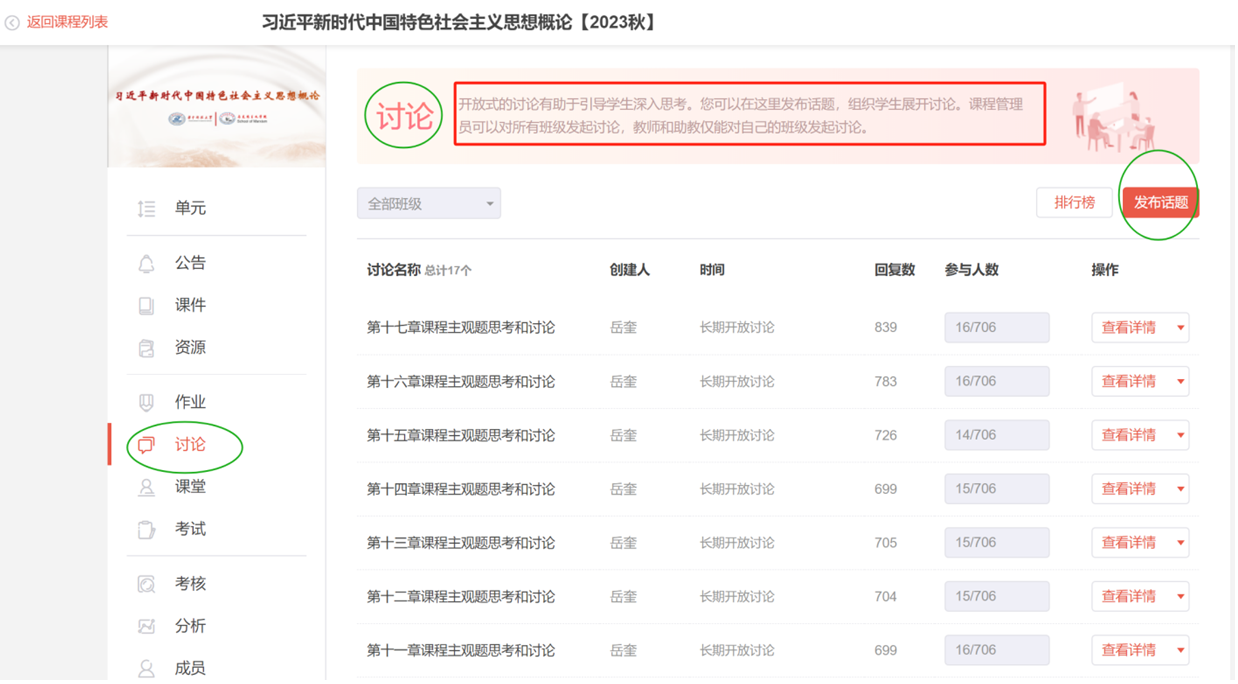Screen dimensions: 1238x684
Task: Open the 全部班级 class dropdown
Action: (x=428, y=203)
